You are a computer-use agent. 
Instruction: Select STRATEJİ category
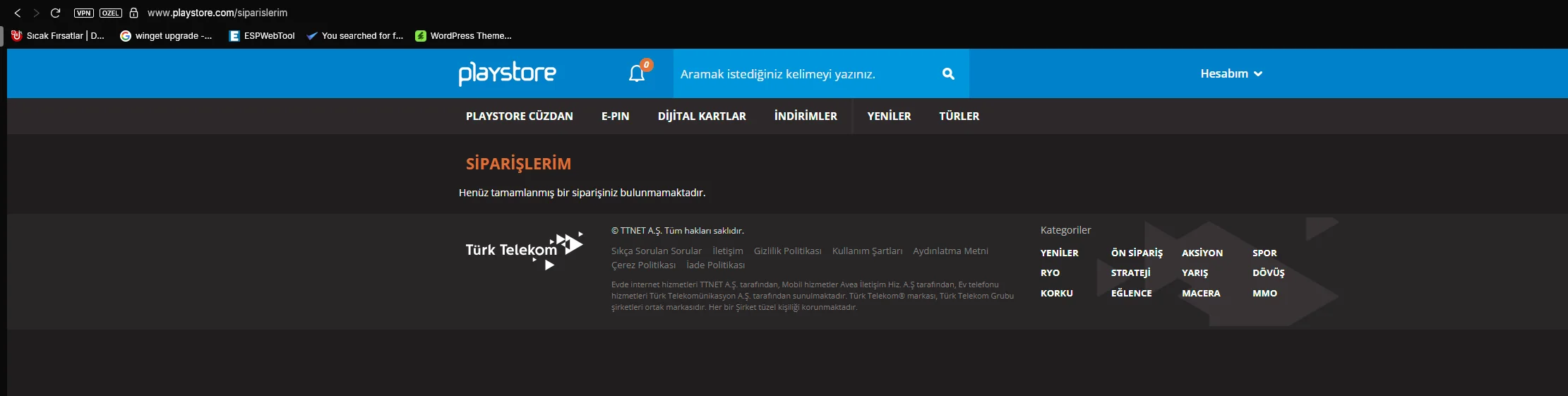[x=1130, y=272]
